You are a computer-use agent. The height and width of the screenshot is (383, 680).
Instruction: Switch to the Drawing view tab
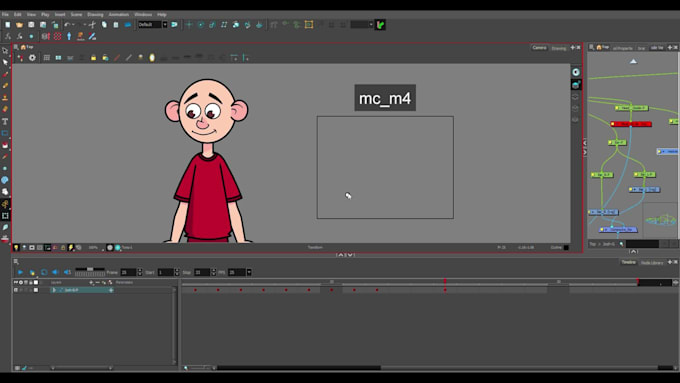pos(559,48)
